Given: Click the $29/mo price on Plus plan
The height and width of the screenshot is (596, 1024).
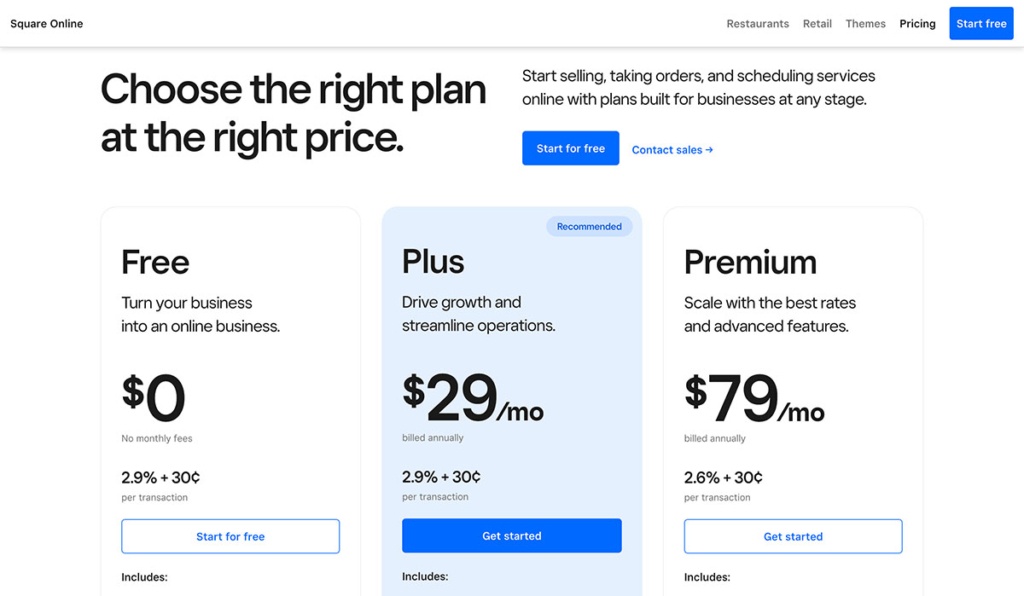Looking at the screenshot, I should click(x=472, y=395).
